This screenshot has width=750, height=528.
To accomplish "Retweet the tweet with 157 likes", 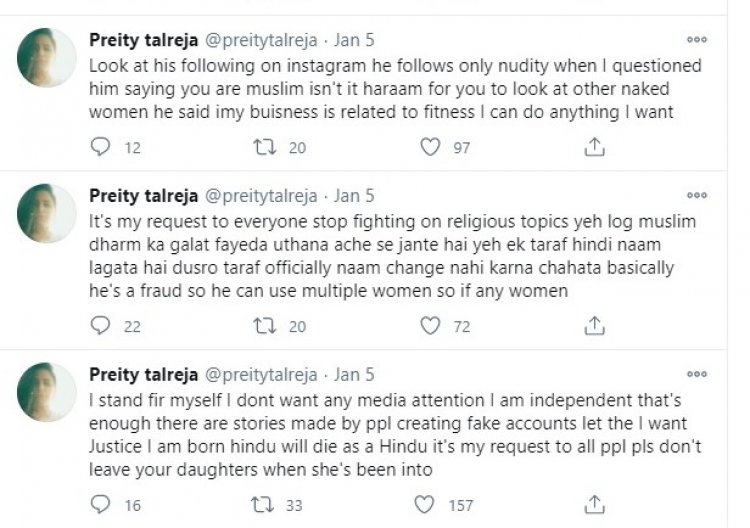I will (x=262, y=505).
